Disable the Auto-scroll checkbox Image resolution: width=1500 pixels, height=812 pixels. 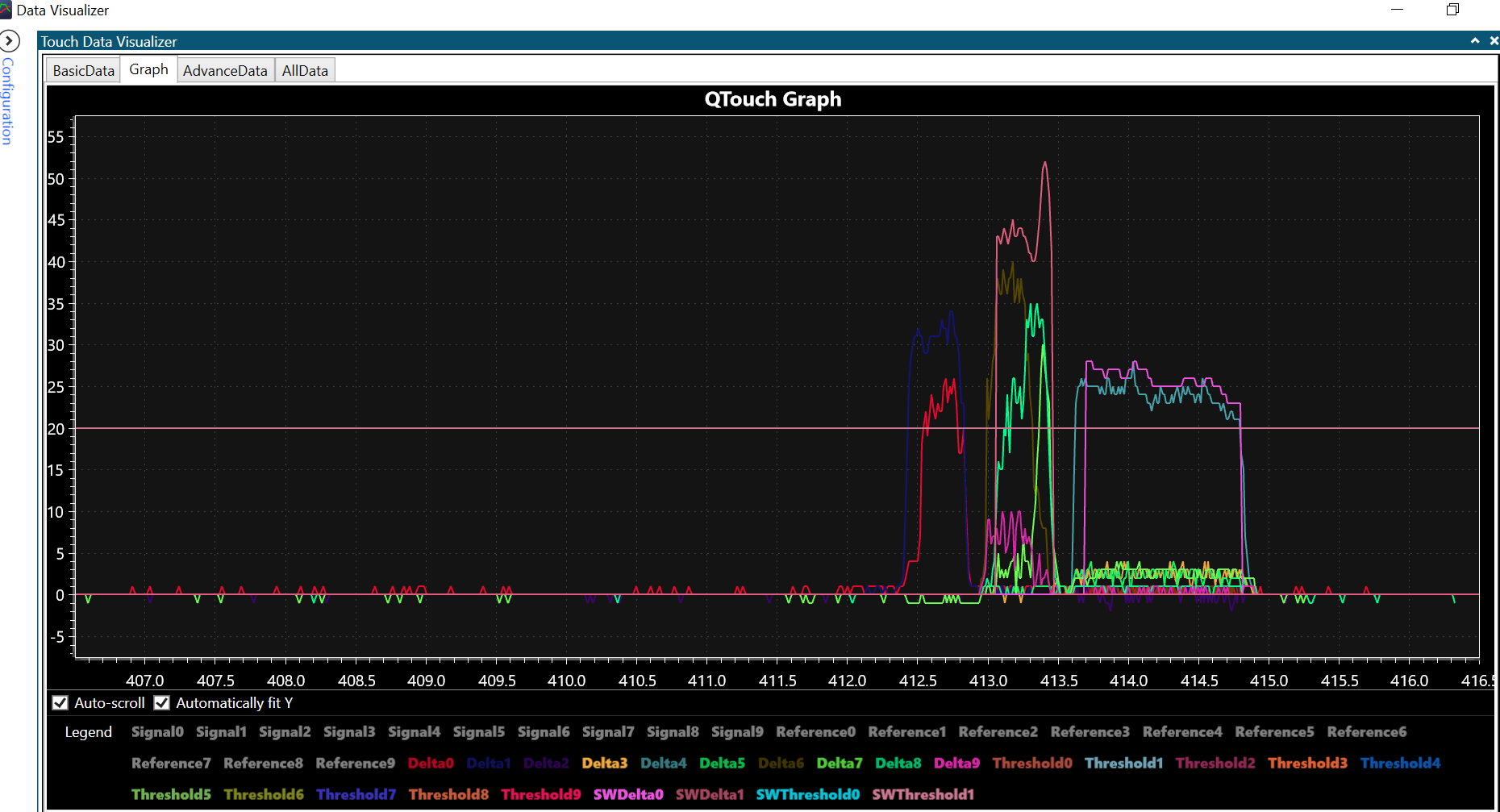tap(60, 703)
